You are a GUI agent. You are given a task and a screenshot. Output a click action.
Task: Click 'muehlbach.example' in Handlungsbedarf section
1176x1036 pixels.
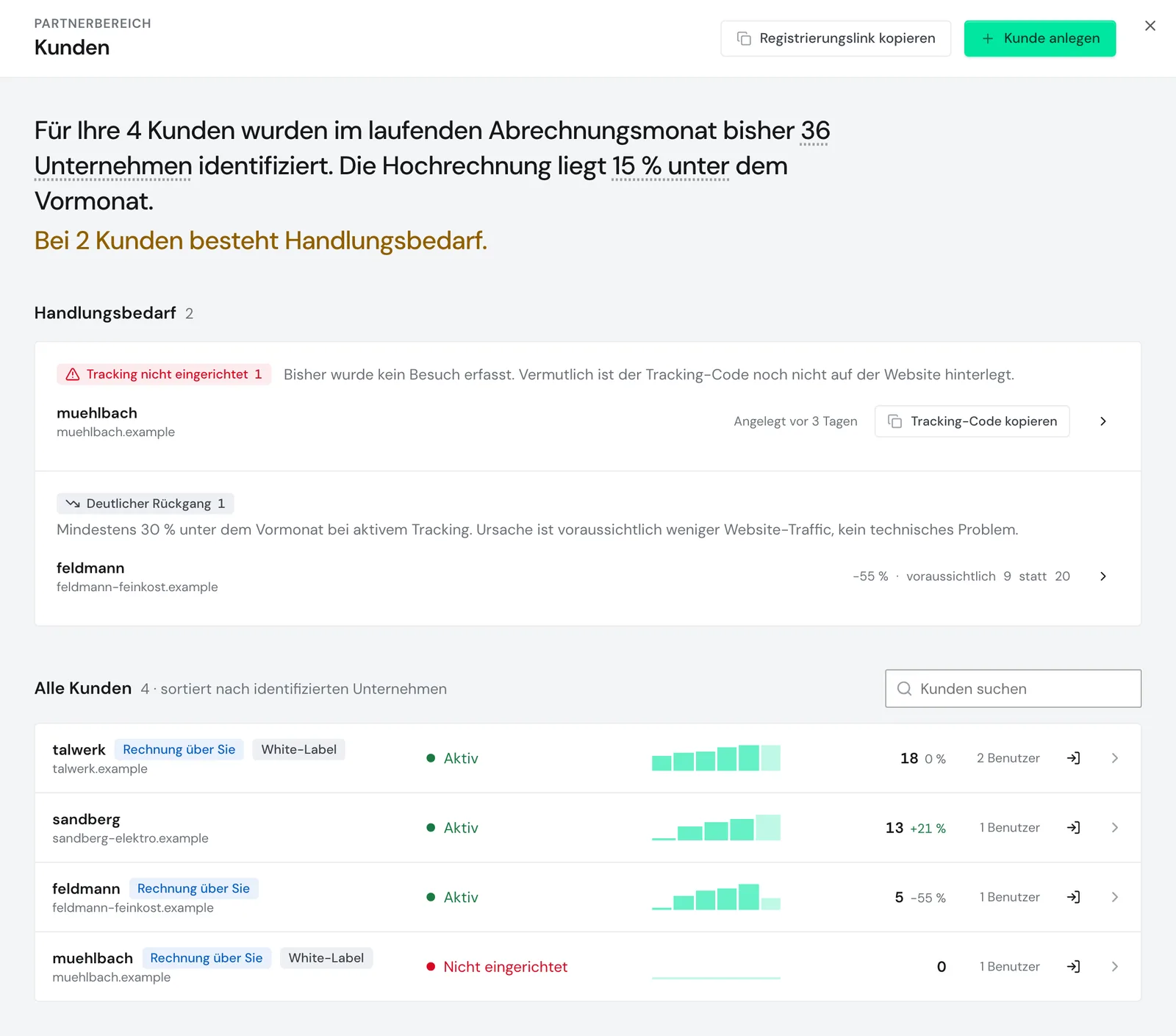tap(115, 432)
